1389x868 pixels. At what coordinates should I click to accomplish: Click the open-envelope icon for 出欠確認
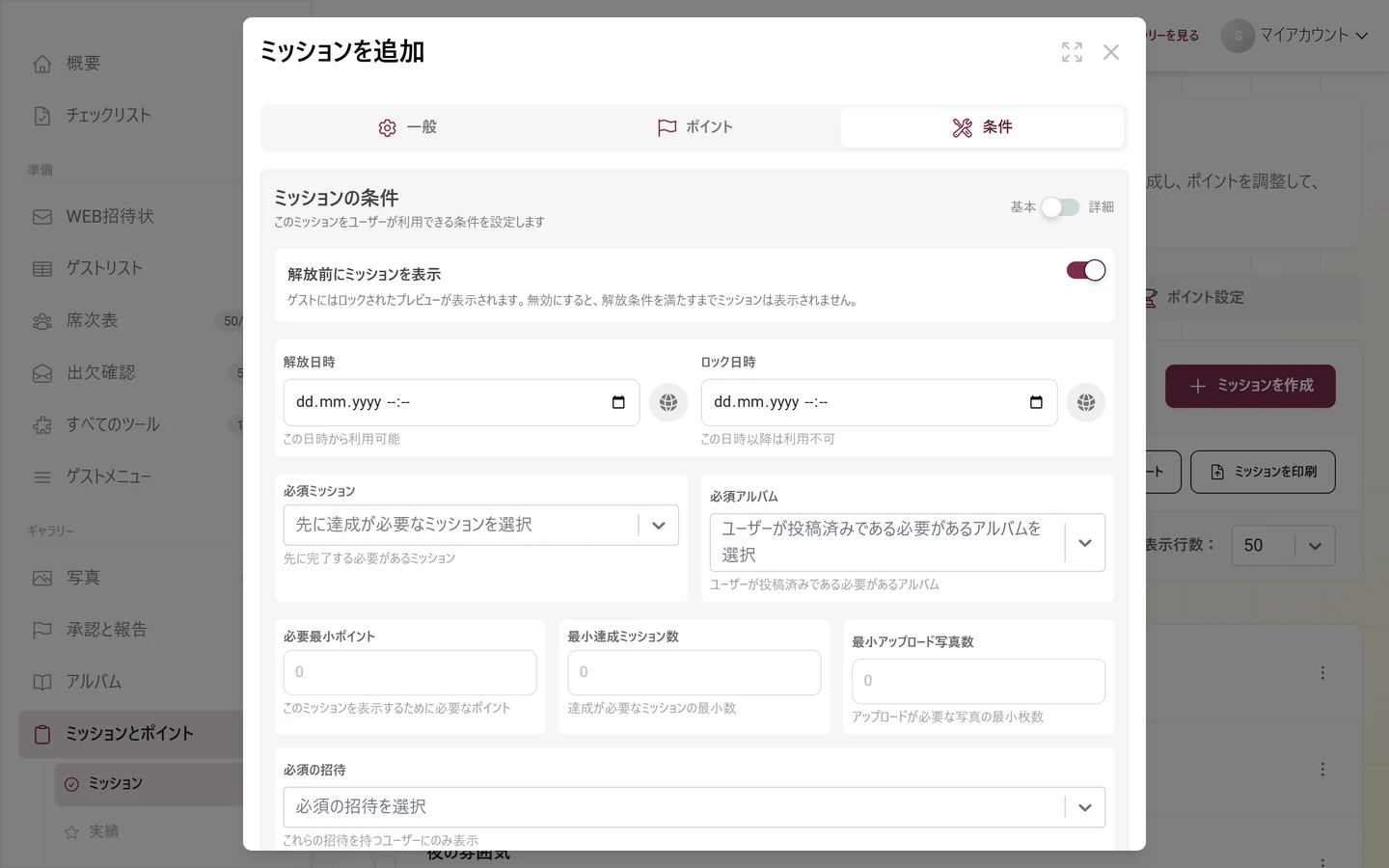42,373
